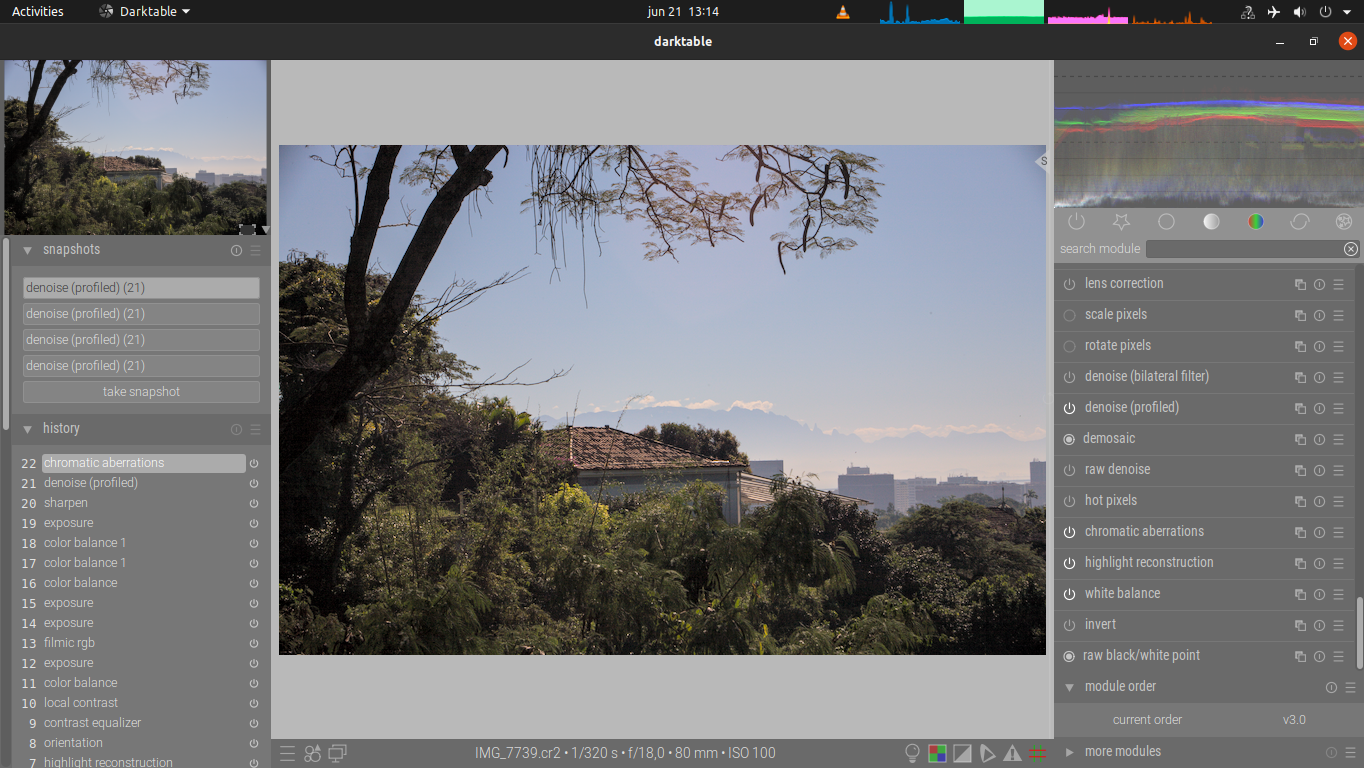
Task: Collapse the history panel
Action: [x=28, y=429]
